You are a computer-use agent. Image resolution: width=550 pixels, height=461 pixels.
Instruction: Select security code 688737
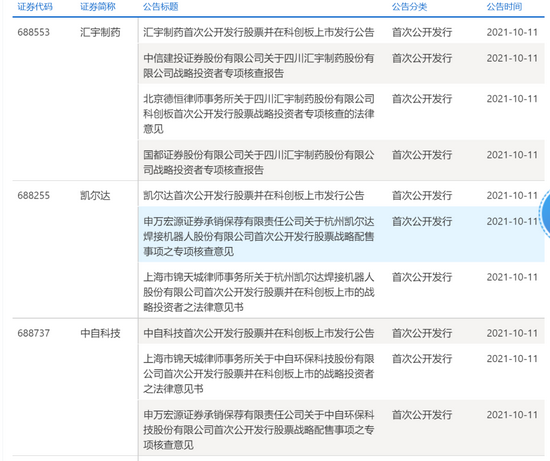(x=34, y=333)
